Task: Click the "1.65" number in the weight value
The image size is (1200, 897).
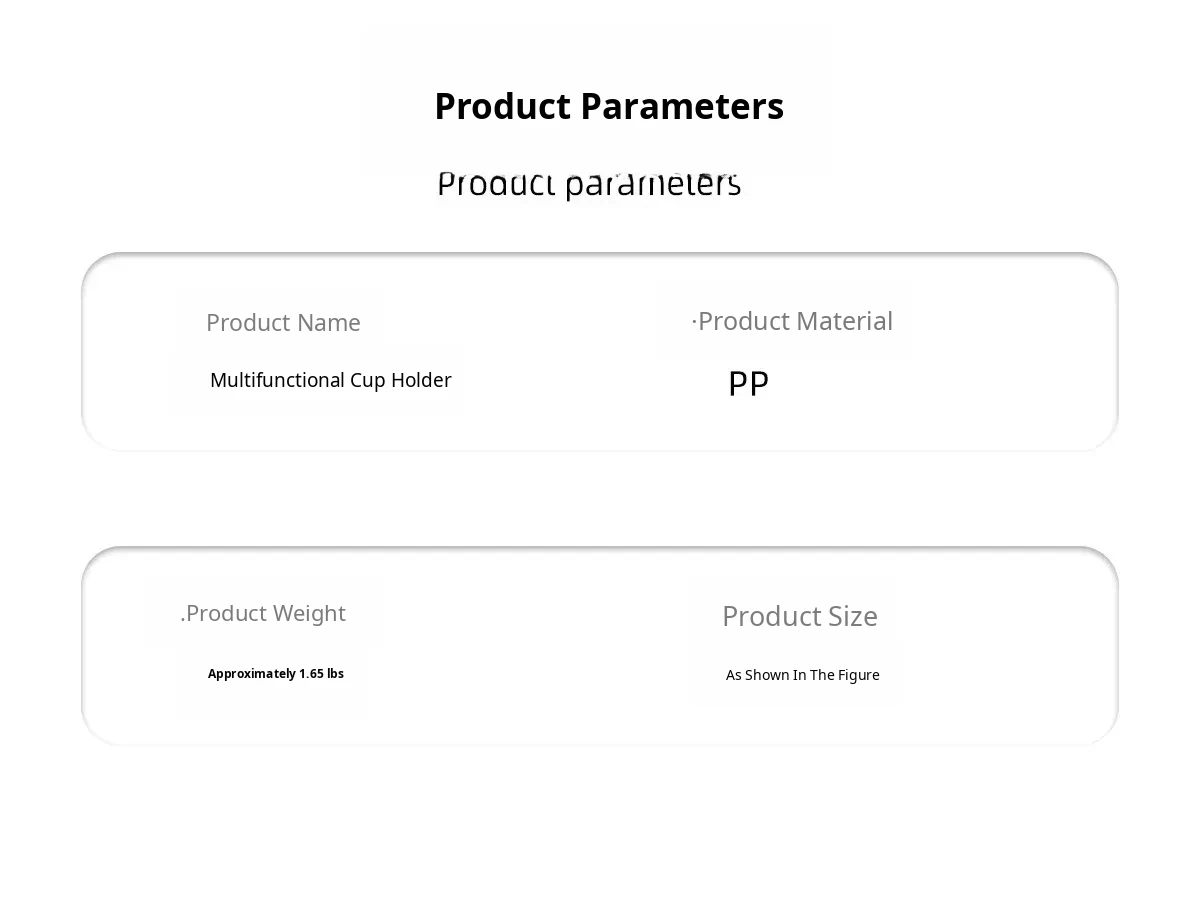Action: coord(311,674)
